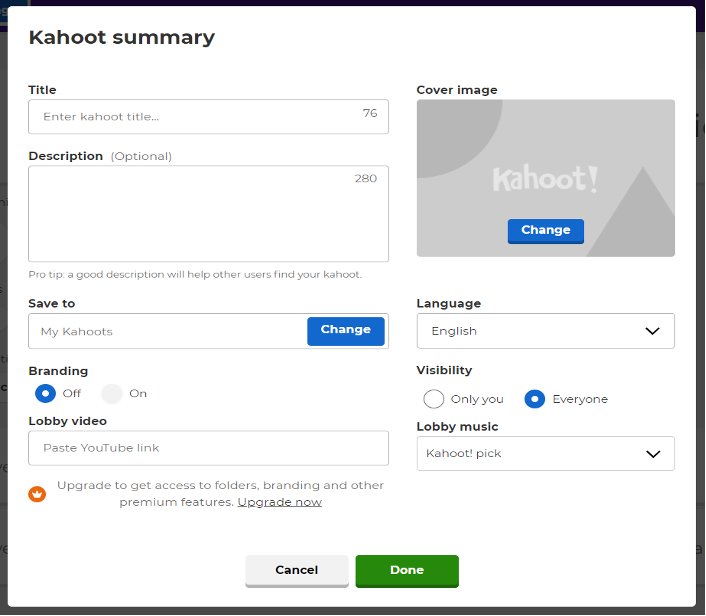Click the Upgrade now link
The image size is (706, 616).
click(x=280, y=502)
